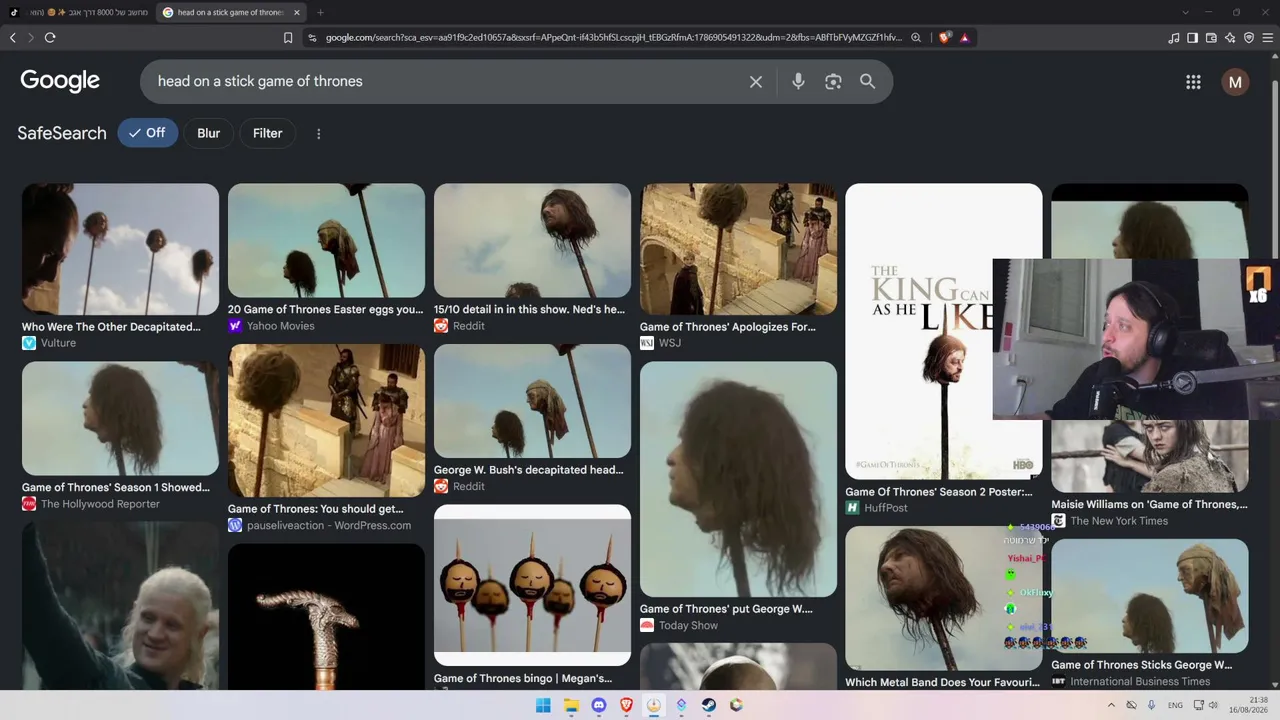
Task: Open the '15/10 detail in this show' Reddit result
Action: (529, 310)
